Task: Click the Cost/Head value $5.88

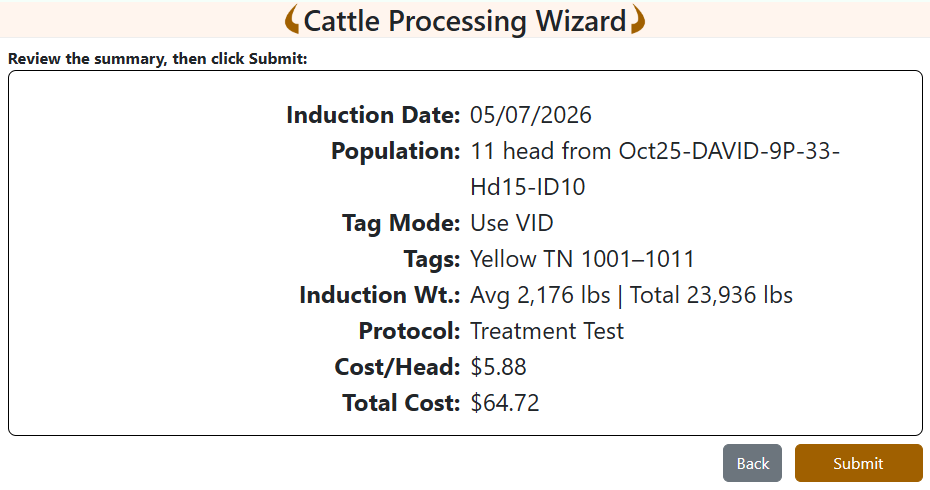Action: pos(498,367)
